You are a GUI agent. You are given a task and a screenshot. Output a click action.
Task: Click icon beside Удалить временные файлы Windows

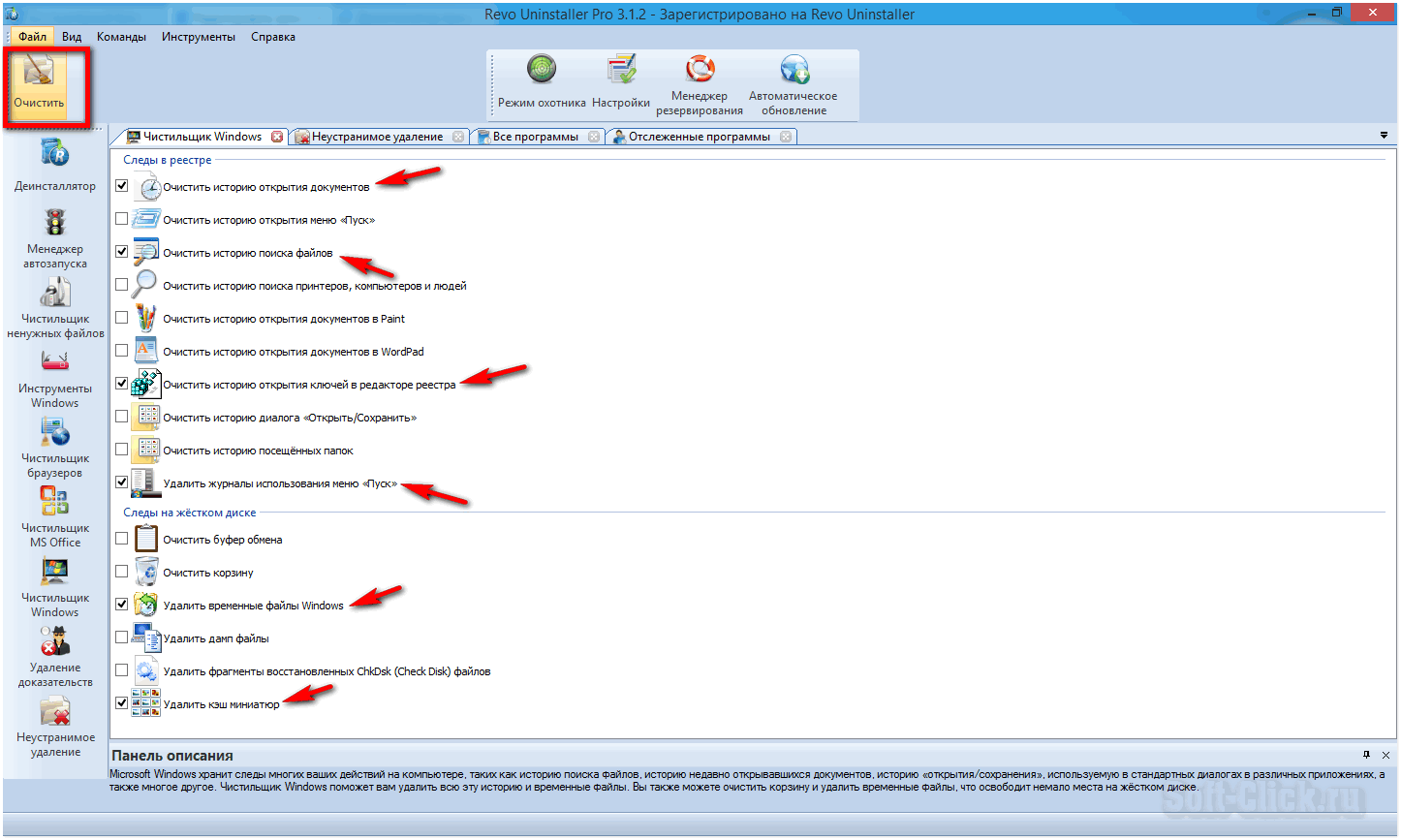(x=146, y=605)
